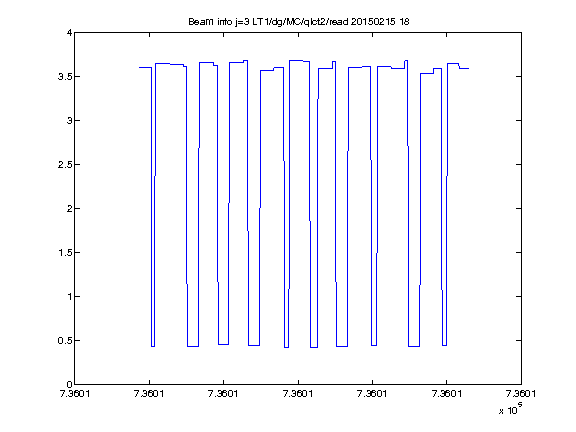Click the y-axis label 0.5
Screen dimensions: 576x432
[x=65, y=341]
